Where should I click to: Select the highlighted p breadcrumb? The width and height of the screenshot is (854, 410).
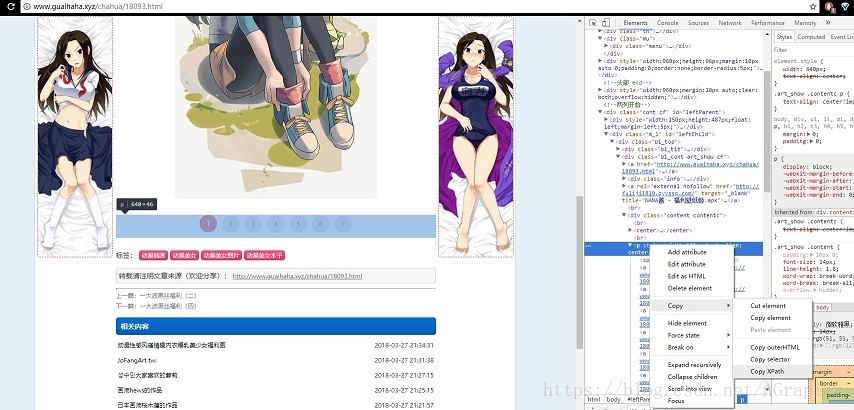pos(742,400)
